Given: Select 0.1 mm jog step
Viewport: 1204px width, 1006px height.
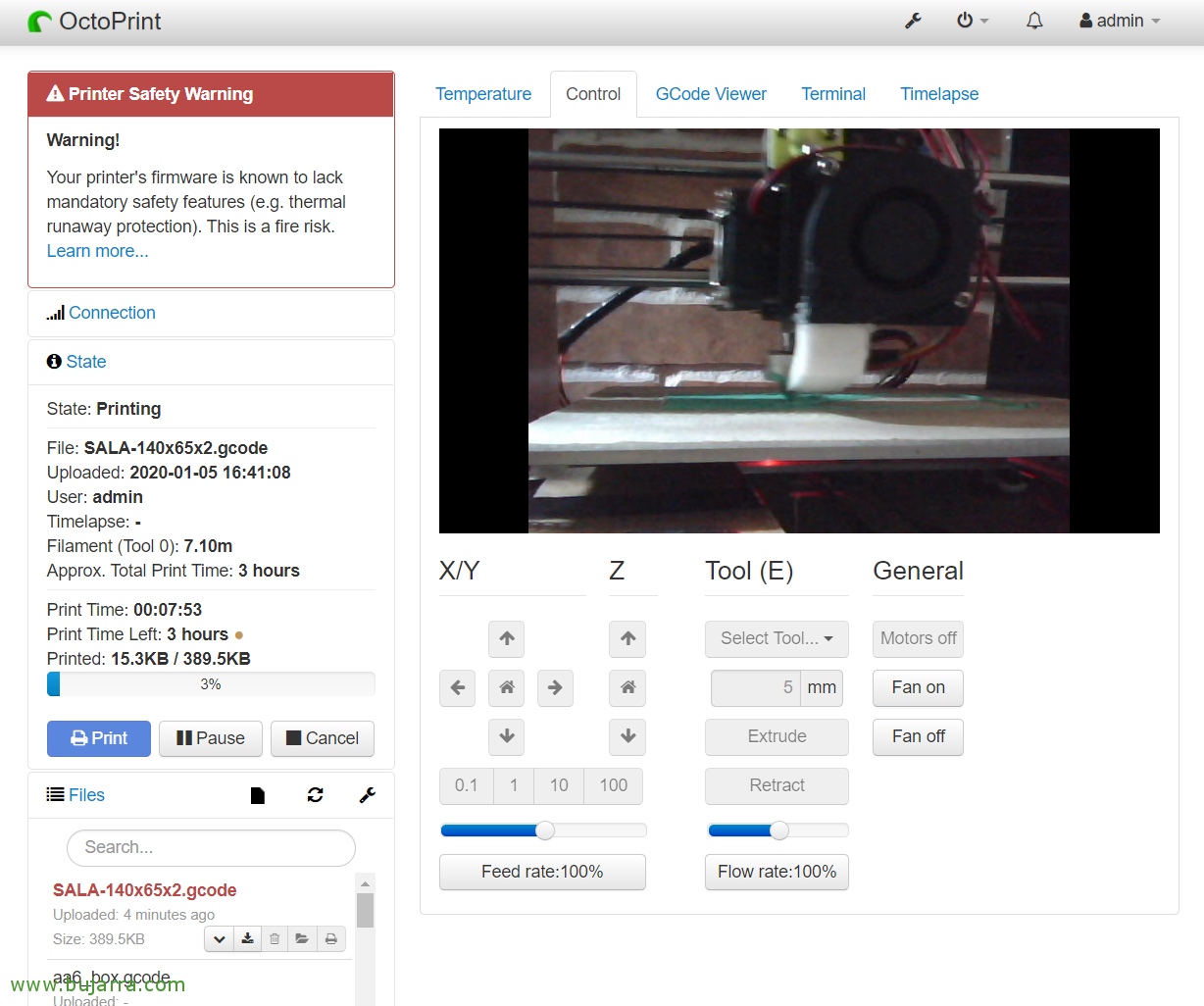Looking at the screenshot, I should tap(466, 785).
